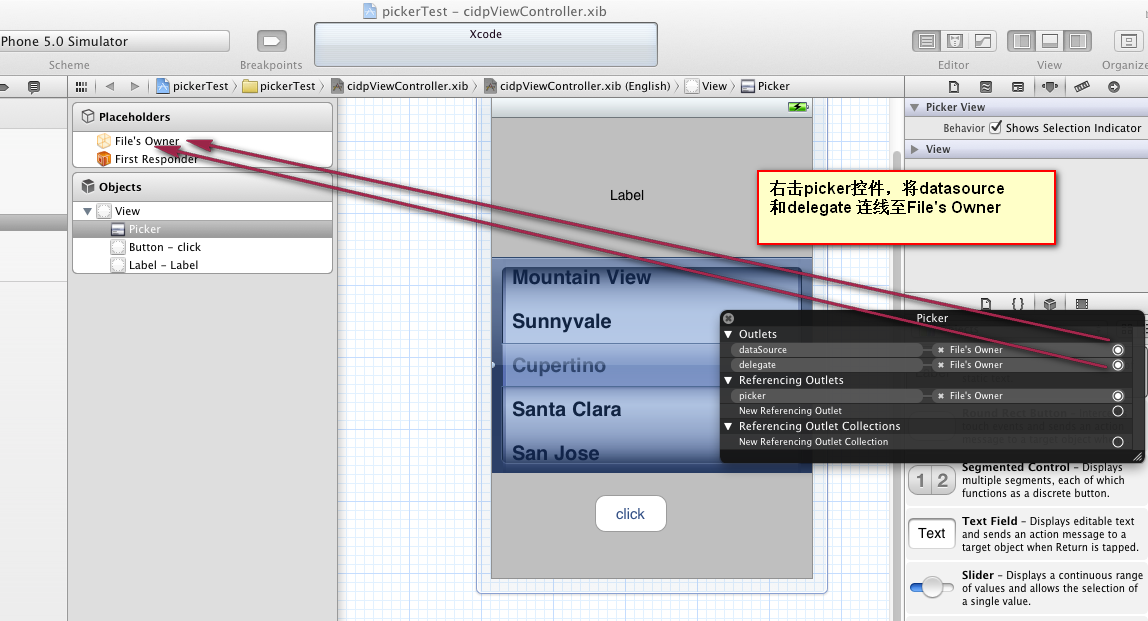Toggle the Utilities pane view button
Viewport: 1148px width, 621px height.
tap(1077, 41)
